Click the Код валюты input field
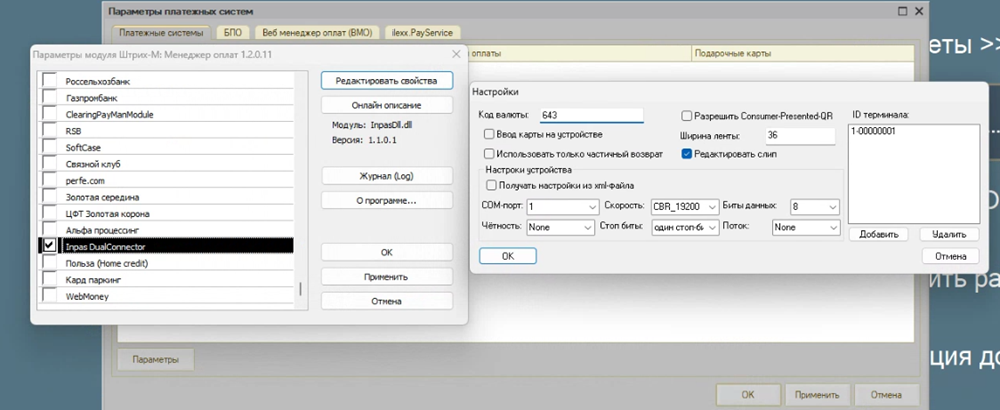The image size is (1000, 410). [x=591, y=115]
